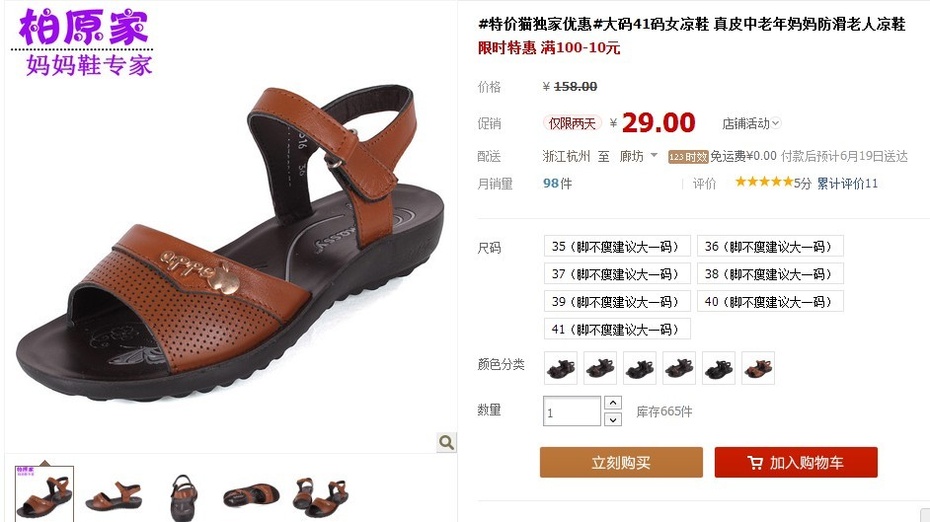Click the magnifier zoom icon on product image
Image resolution: width=930 pixels, height=522 pixels.
click(446, 442)
